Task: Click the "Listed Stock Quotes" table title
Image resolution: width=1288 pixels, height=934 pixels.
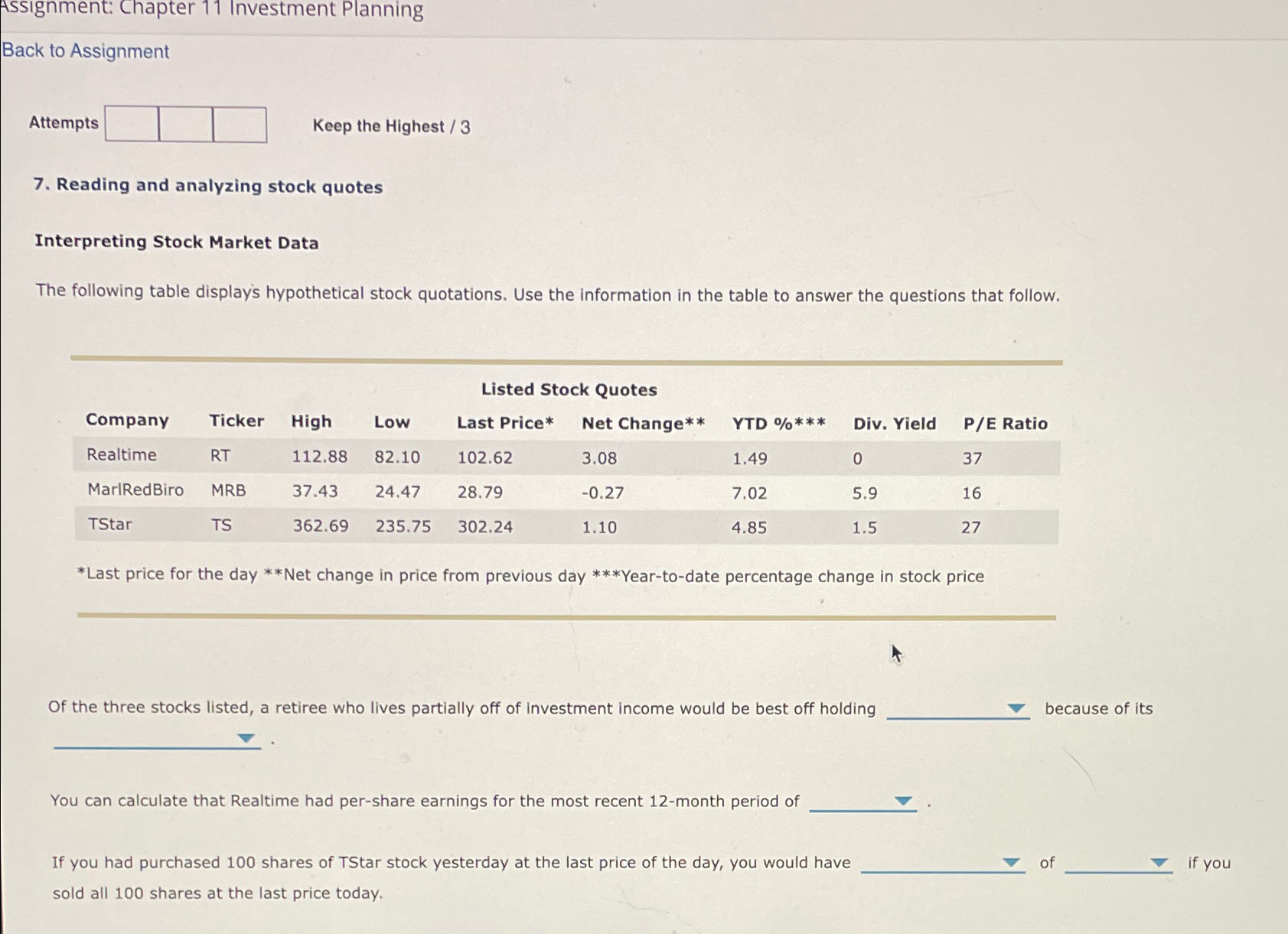Action: 569,389
